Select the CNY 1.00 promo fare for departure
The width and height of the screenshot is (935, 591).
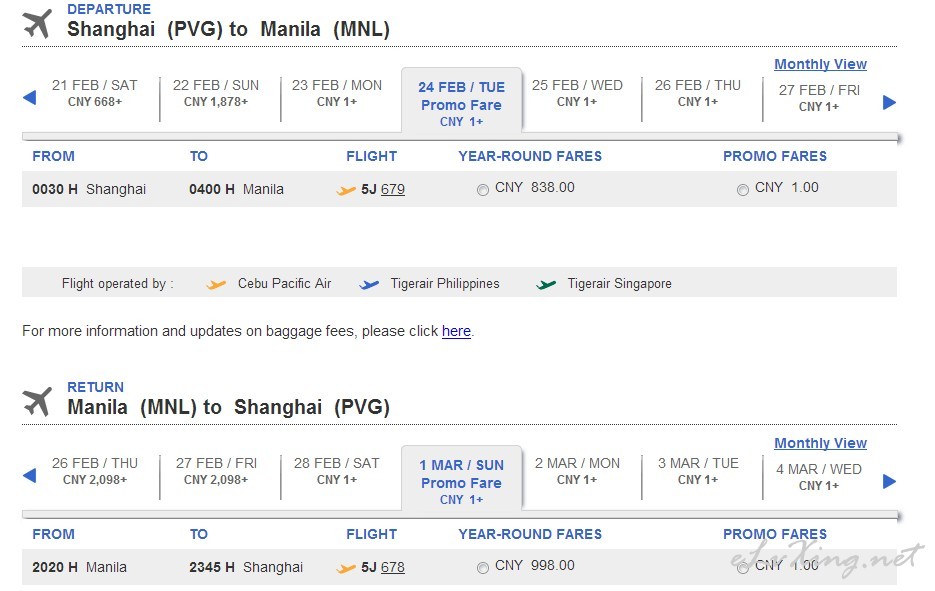pos(742,190)
